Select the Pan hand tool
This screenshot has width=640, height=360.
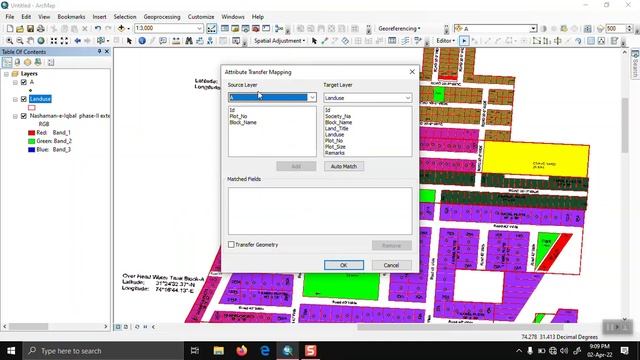point(30,41)
